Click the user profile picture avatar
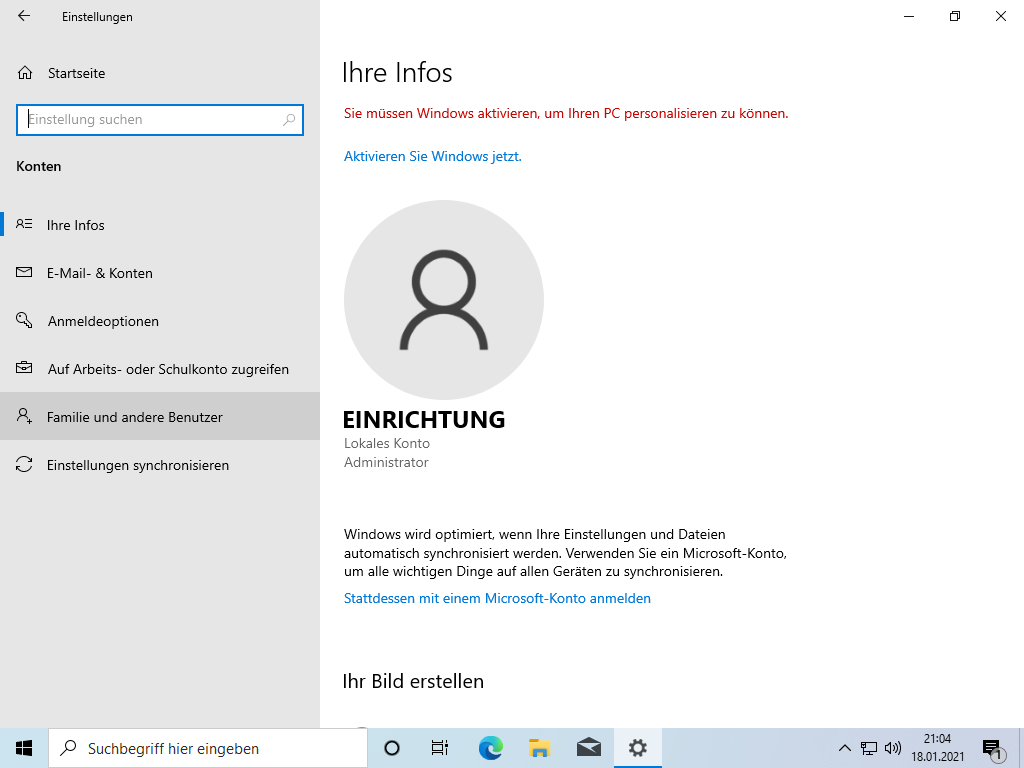The height and width of the screenshot is (768, 1024). (443, 300)
